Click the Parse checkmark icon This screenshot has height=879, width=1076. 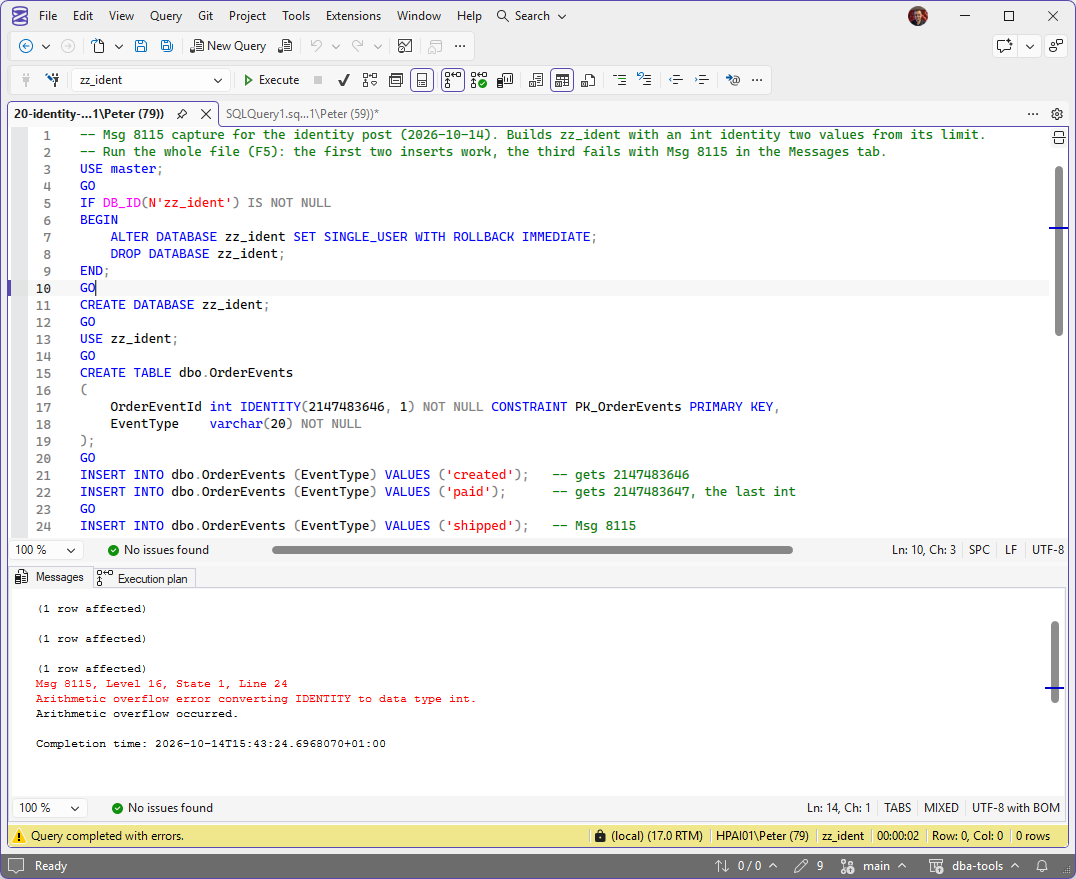coord(344,80)
